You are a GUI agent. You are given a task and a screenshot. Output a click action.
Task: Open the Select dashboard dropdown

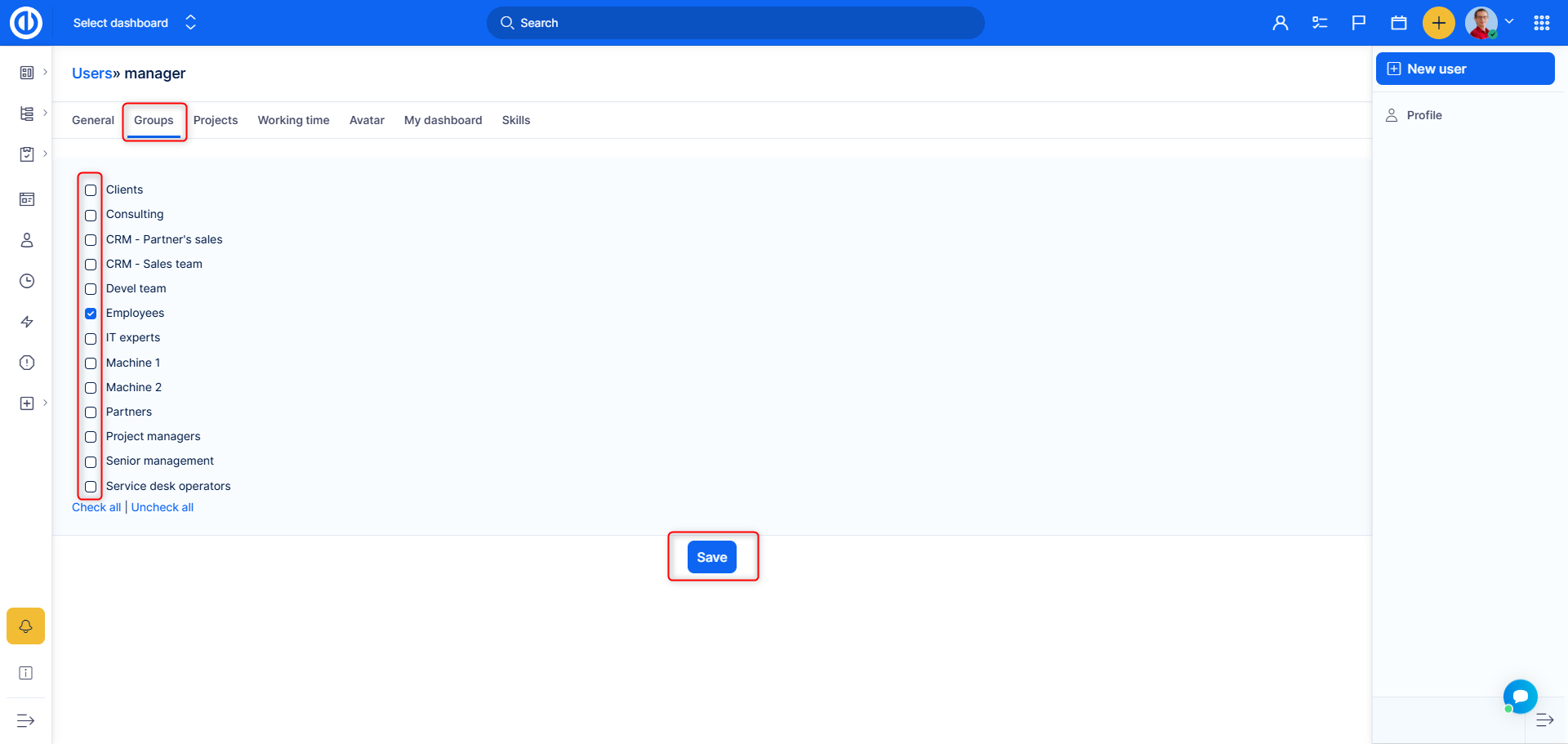point(135,23)
